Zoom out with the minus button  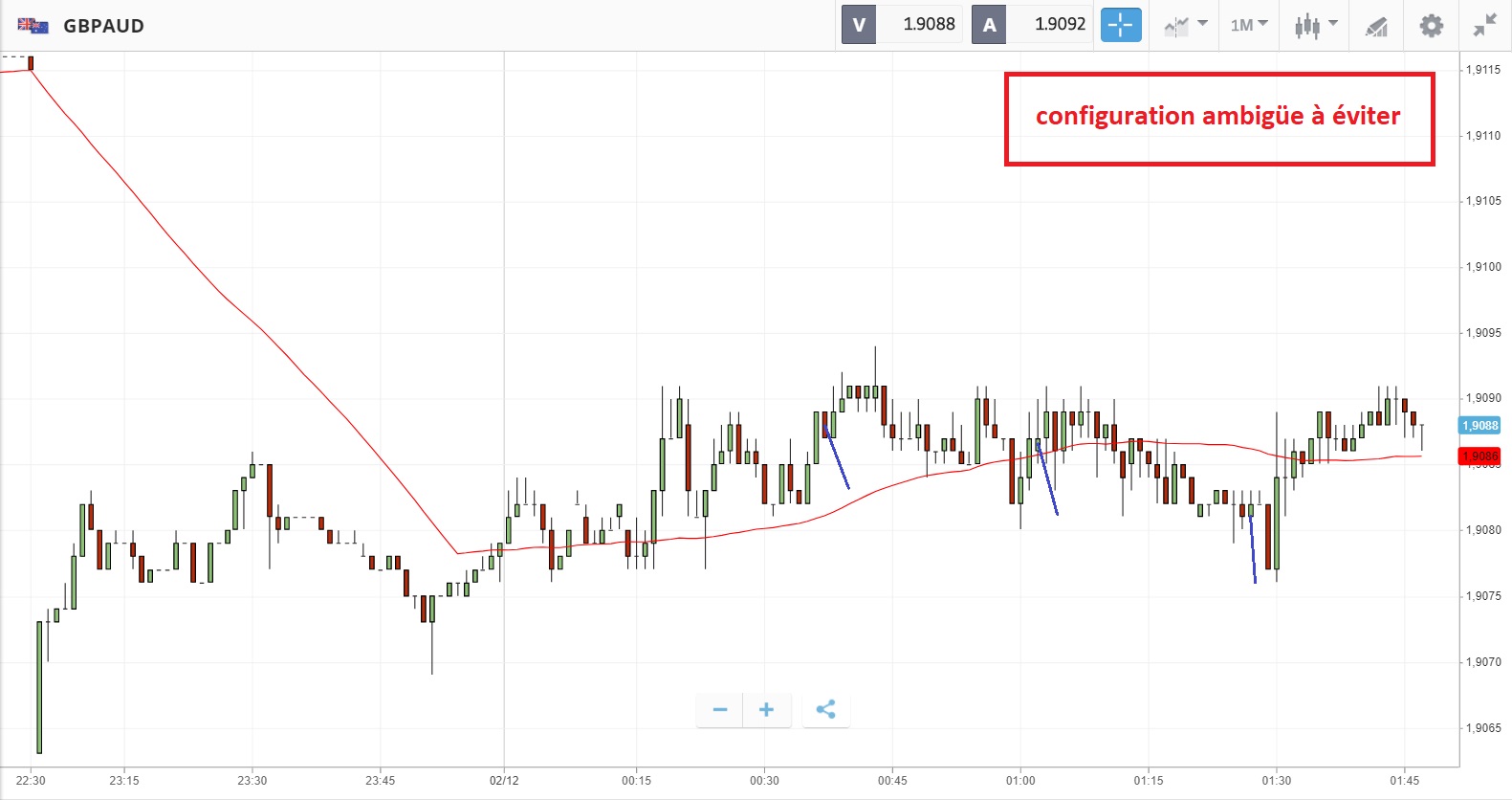[x=720, y=709]
